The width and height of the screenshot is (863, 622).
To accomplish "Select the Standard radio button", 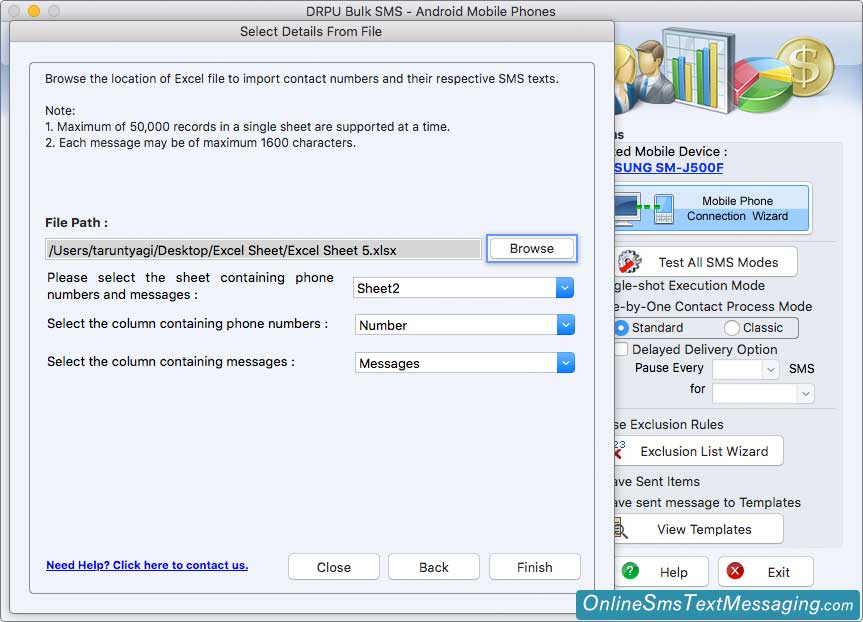I will (621, 328).
